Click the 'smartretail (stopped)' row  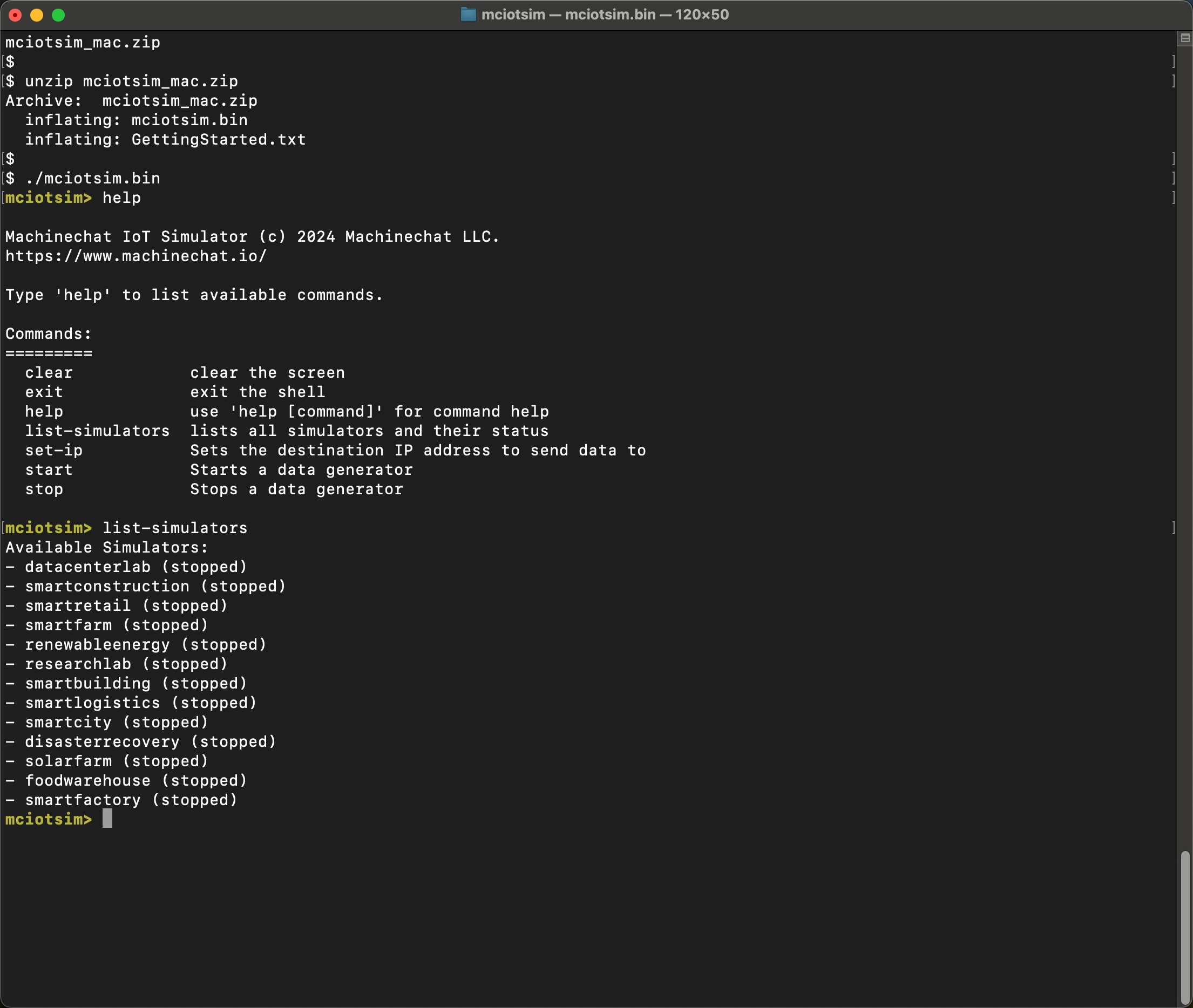117,605
